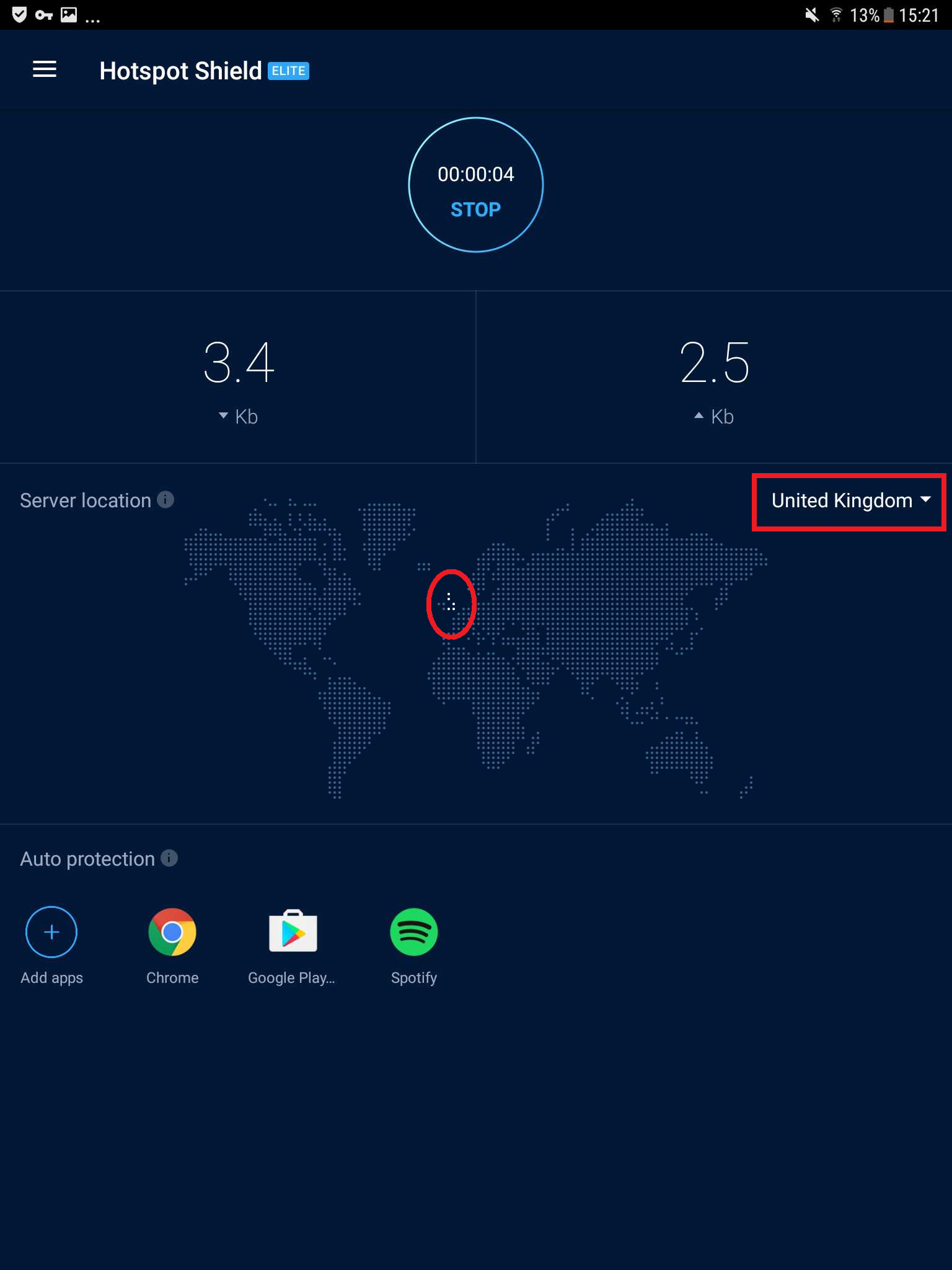
Task: Tap the Hotspot Shield title text
Action: coord(180,71)
